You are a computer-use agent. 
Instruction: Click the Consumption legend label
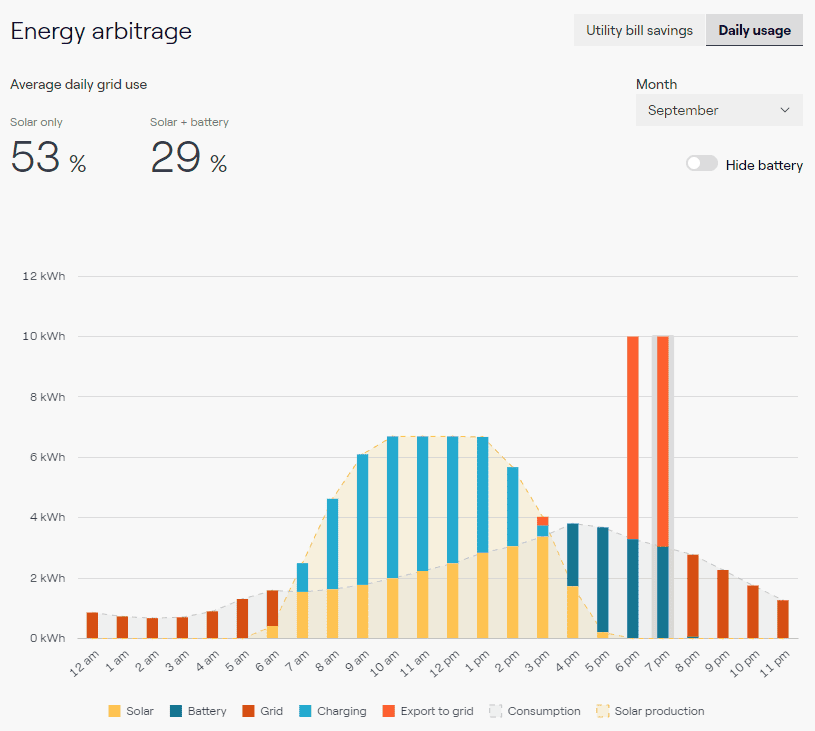[x=544, y=711]
